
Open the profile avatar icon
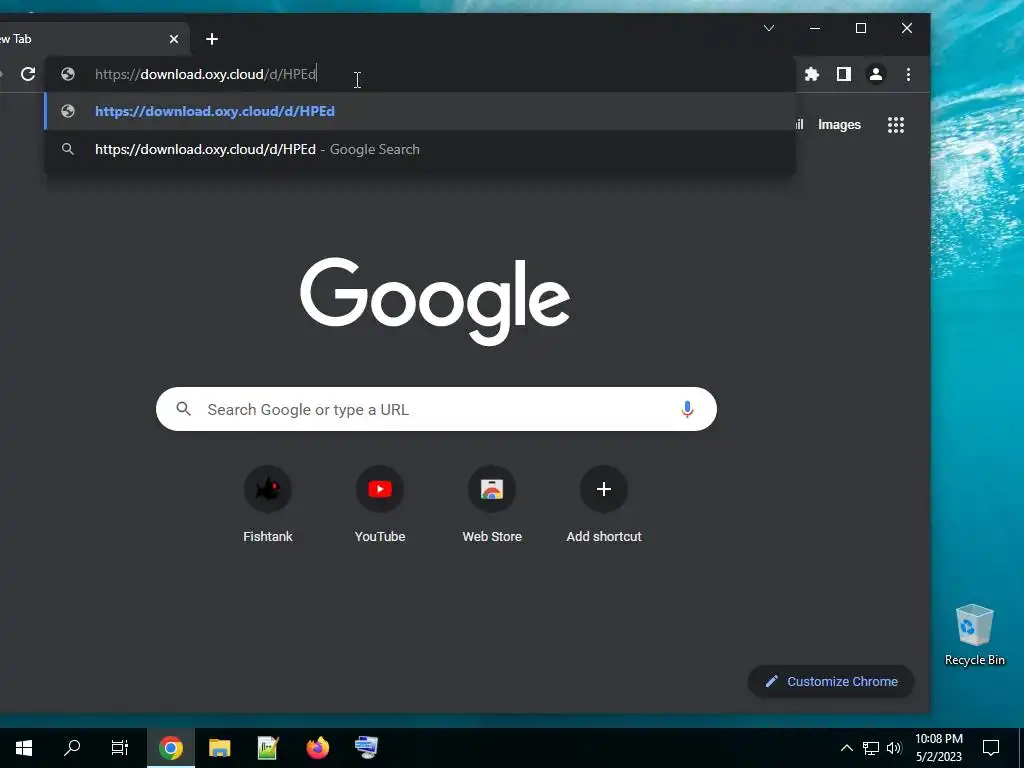click(876, 74)
